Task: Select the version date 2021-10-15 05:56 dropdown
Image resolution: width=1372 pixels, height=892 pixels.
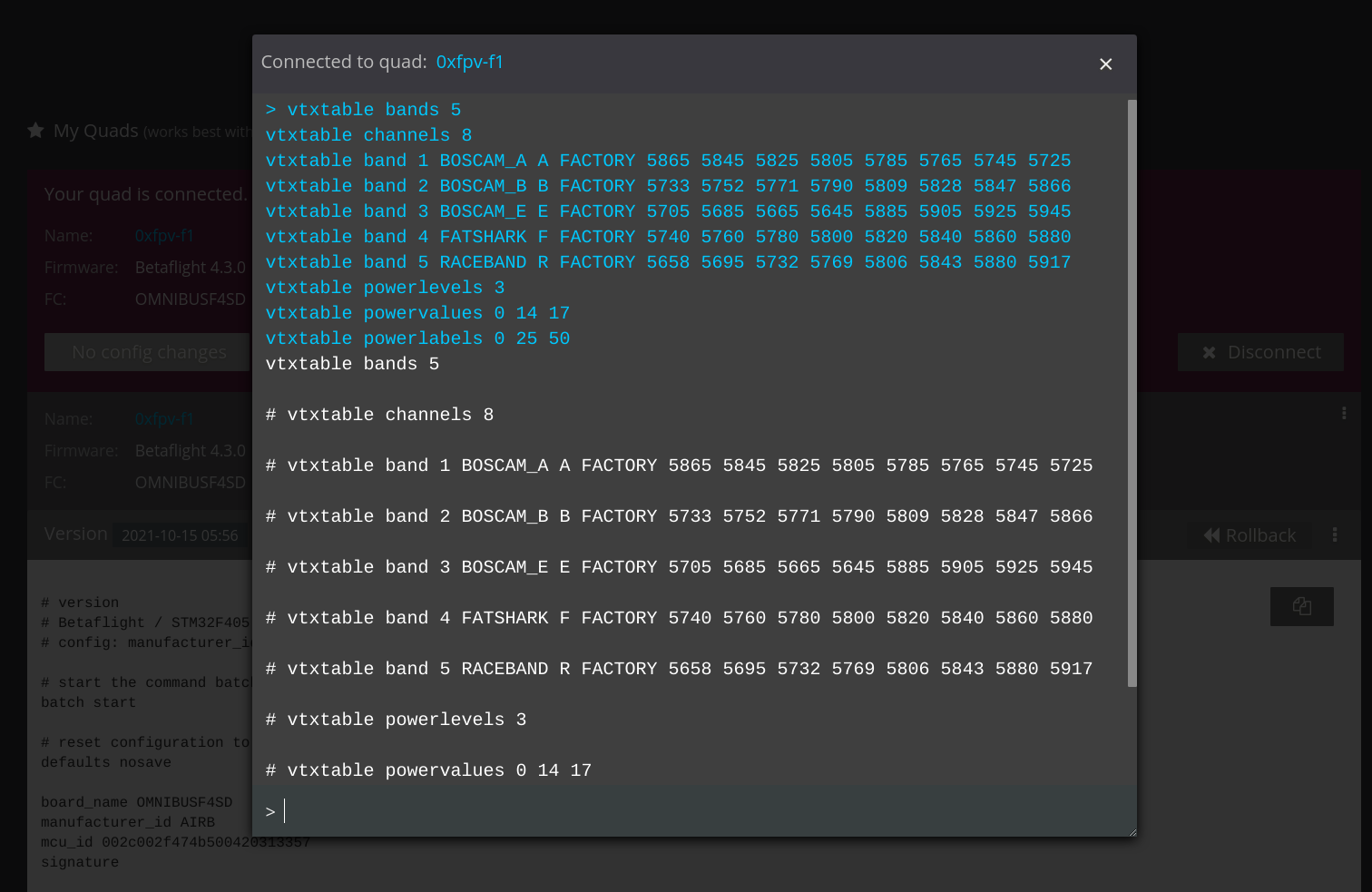Action: [180, 535]
